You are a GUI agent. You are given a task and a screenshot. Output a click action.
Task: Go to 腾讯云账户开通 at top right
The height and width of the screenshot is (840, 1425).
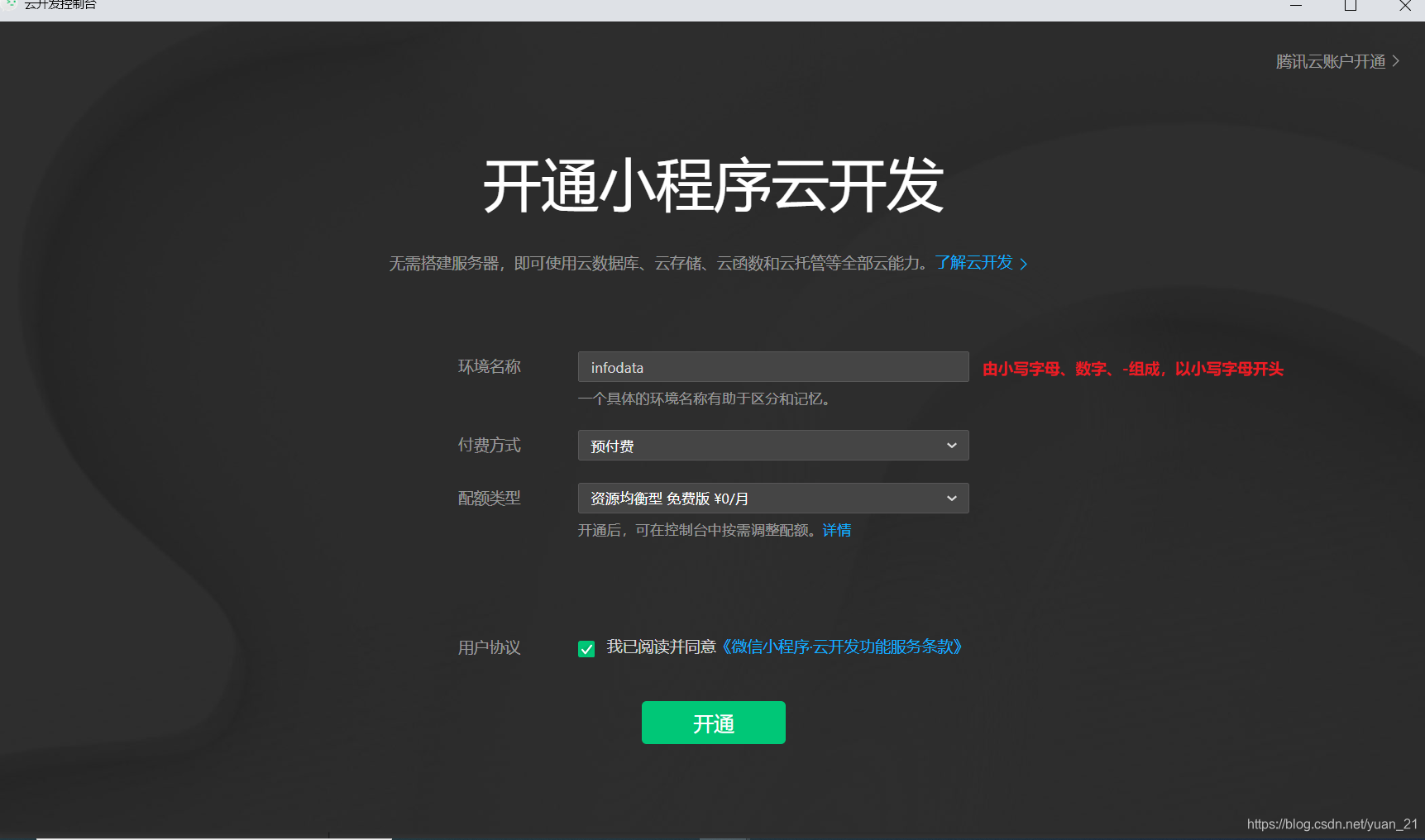1337,61
